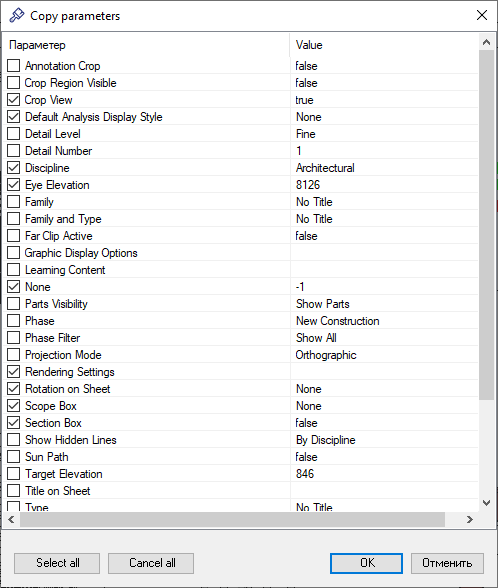Click the Cancel all button
498x588 pixels.
click(x=151, y=563)
